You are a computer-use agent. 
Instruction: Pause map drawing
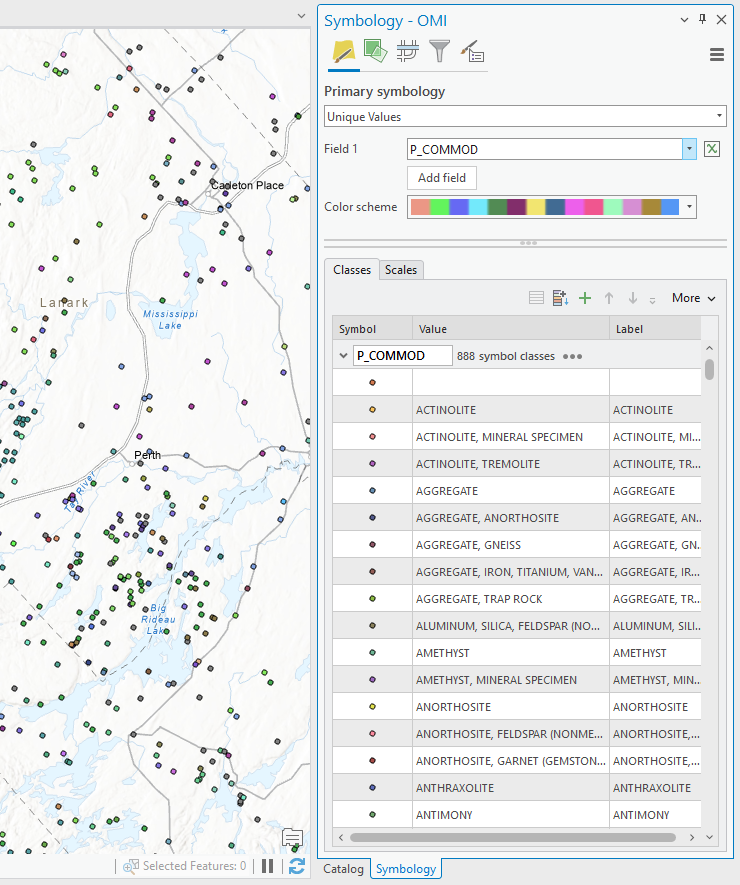point(268,866)
